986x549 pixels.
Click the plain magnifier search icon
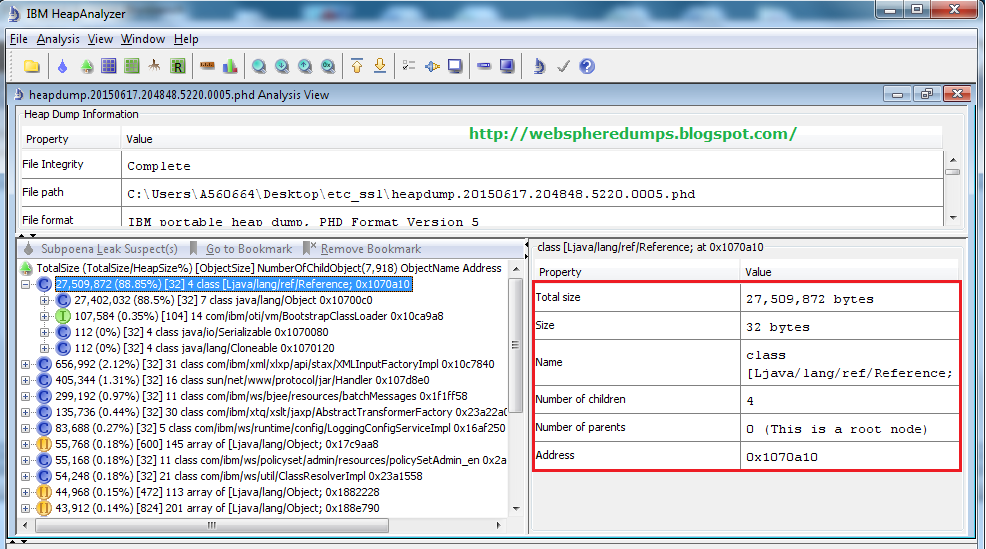pos(258,66)
